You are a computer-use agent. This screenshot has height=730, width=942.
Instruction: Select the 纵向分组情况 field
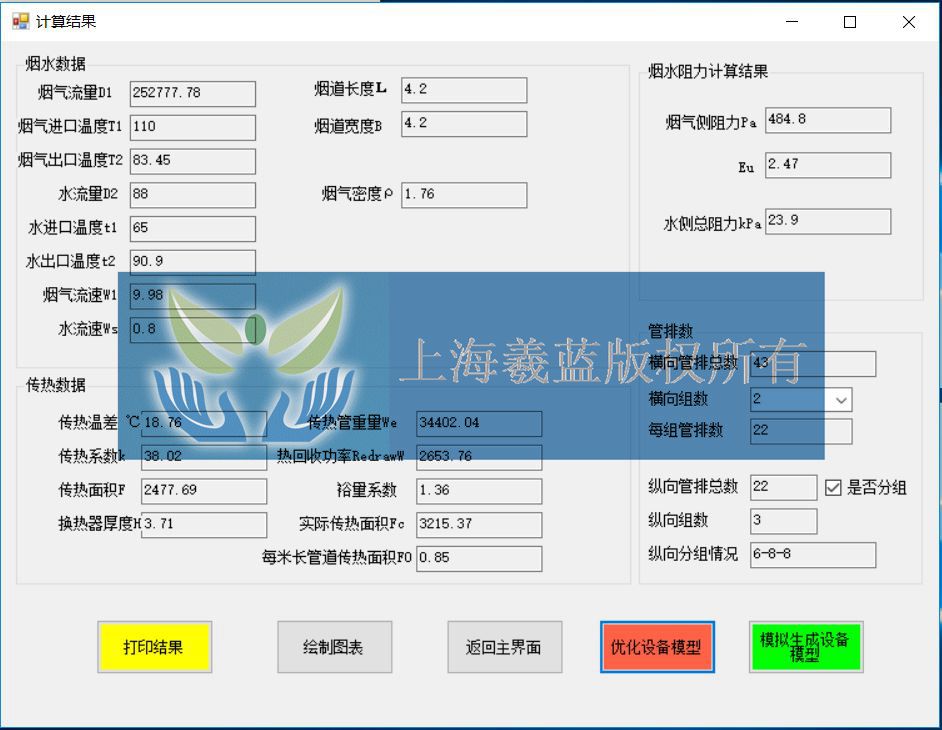(x=813, y=555)
